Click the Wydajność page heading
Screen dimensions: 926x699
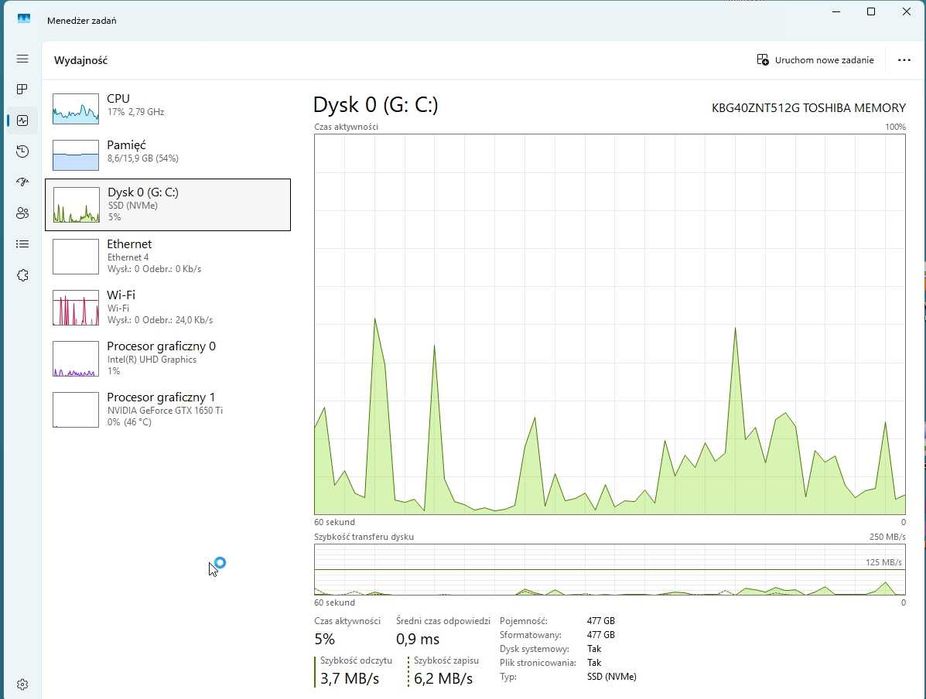80,60
